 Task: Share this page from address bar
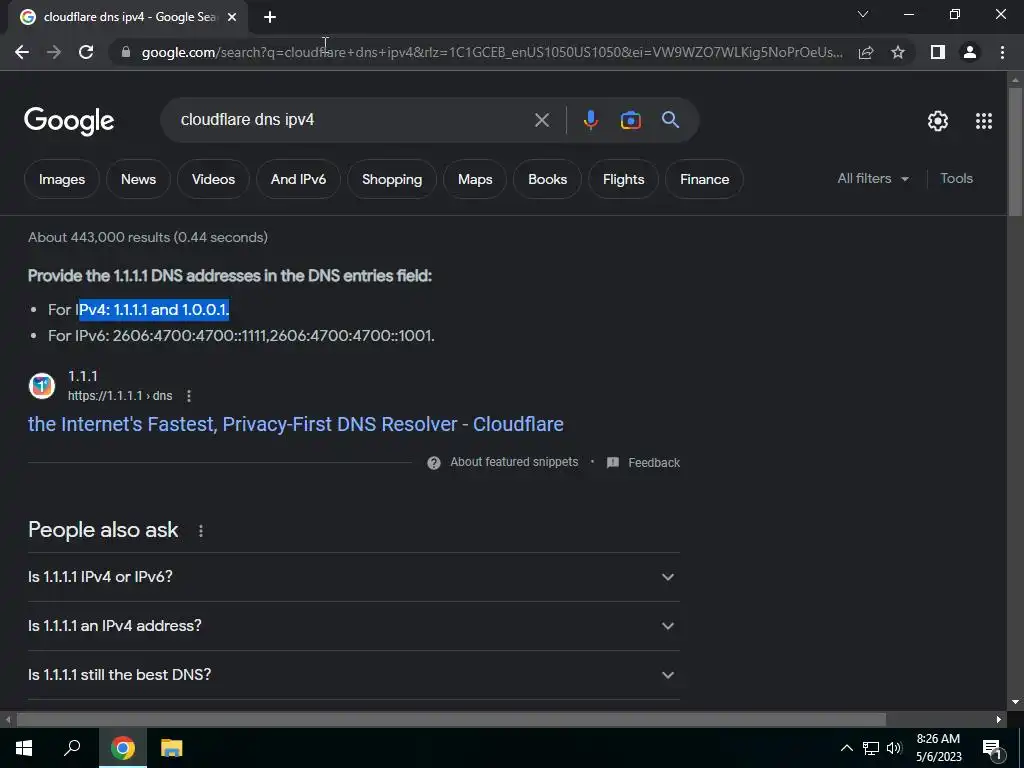(x=866, y=52)
